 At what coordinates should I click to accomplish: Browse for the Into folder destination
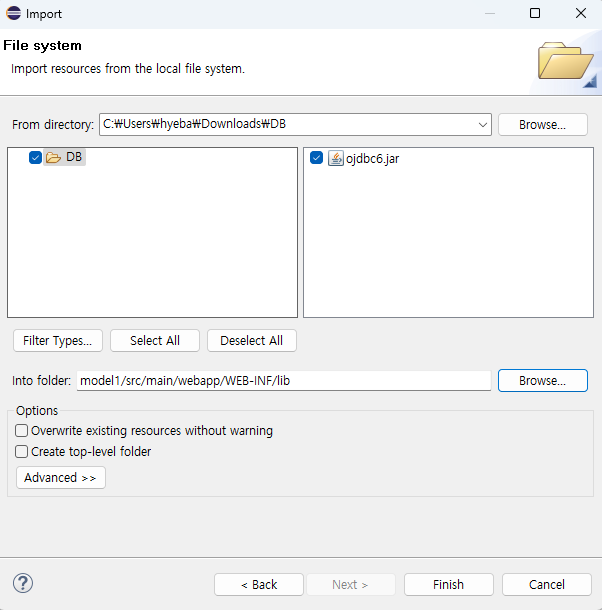point(542,380)
